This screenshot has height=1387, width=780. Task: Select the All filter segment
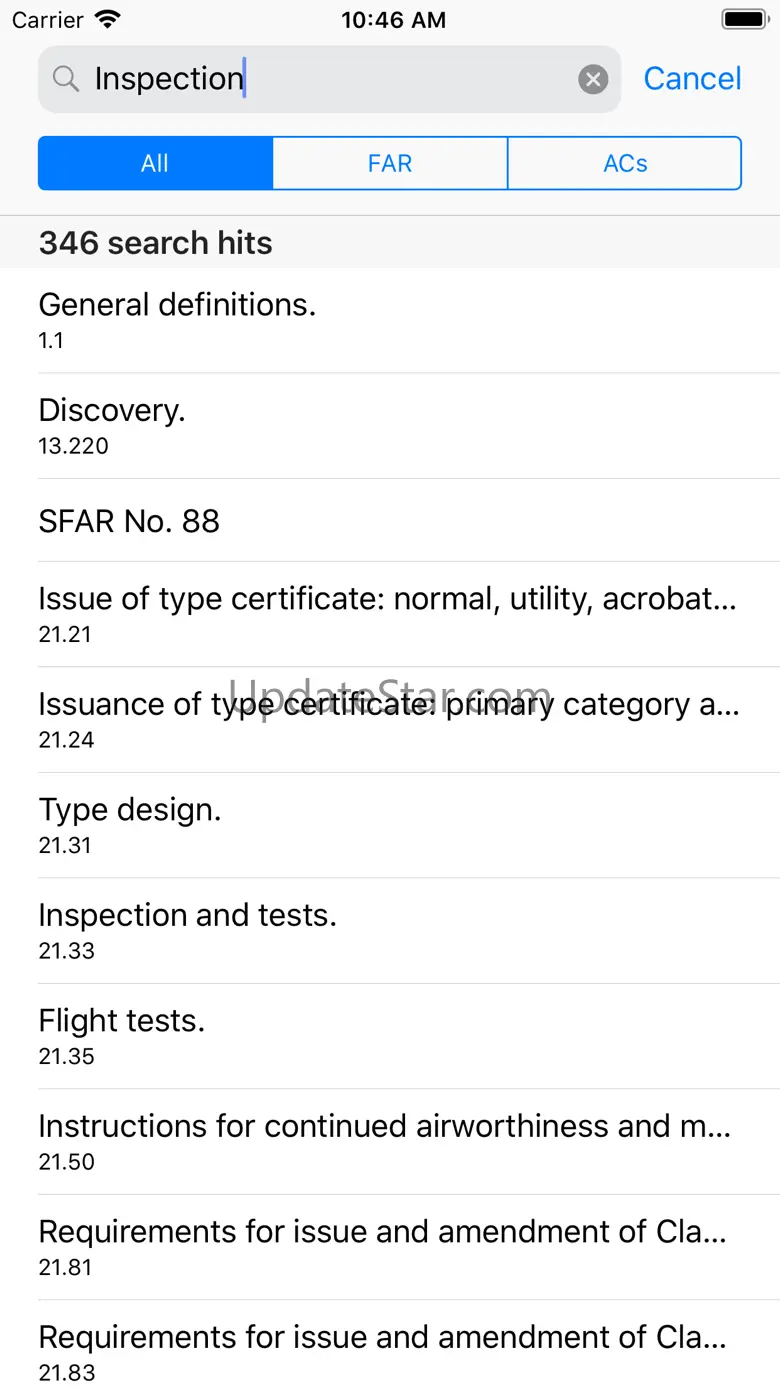pos(155,163)
